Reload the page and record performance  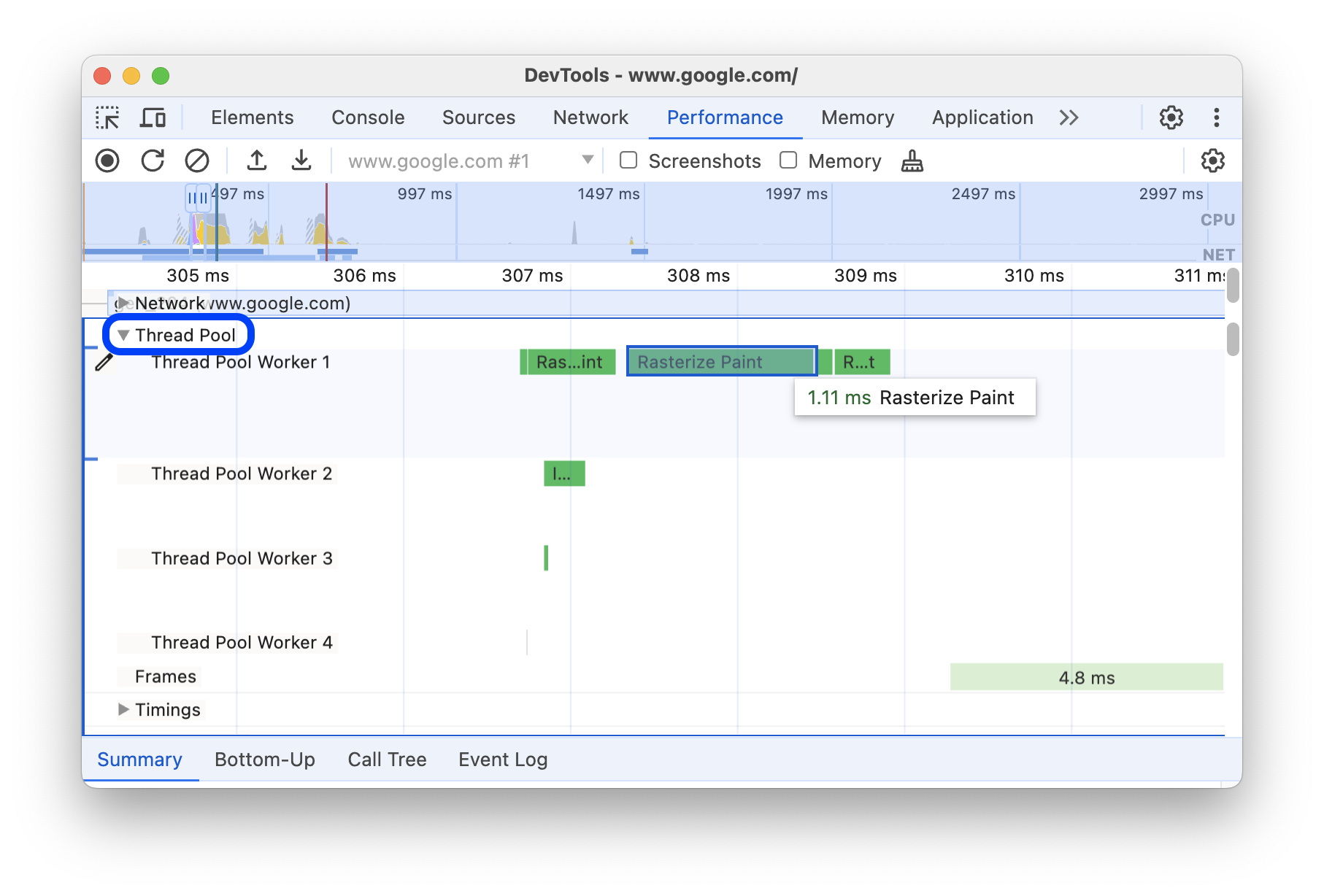(153, 161)
